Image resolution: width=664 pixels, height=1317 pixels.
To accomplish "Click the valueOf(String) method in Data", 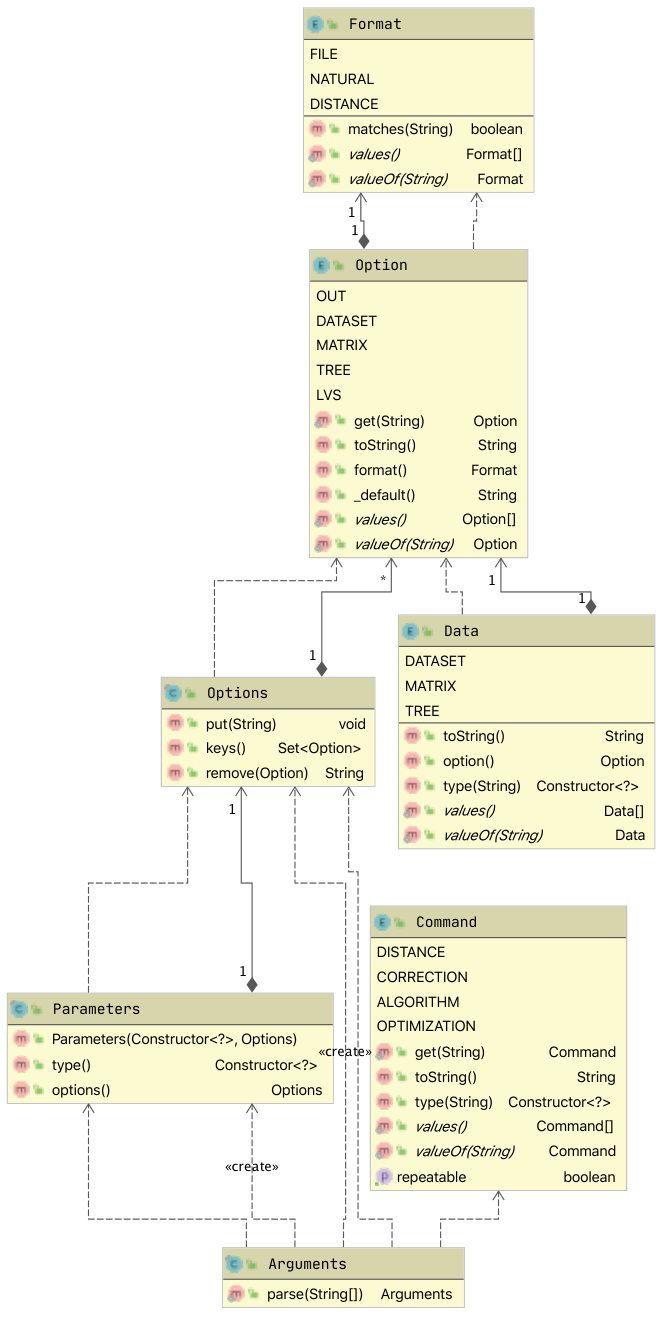I will (x=493, y=835).
